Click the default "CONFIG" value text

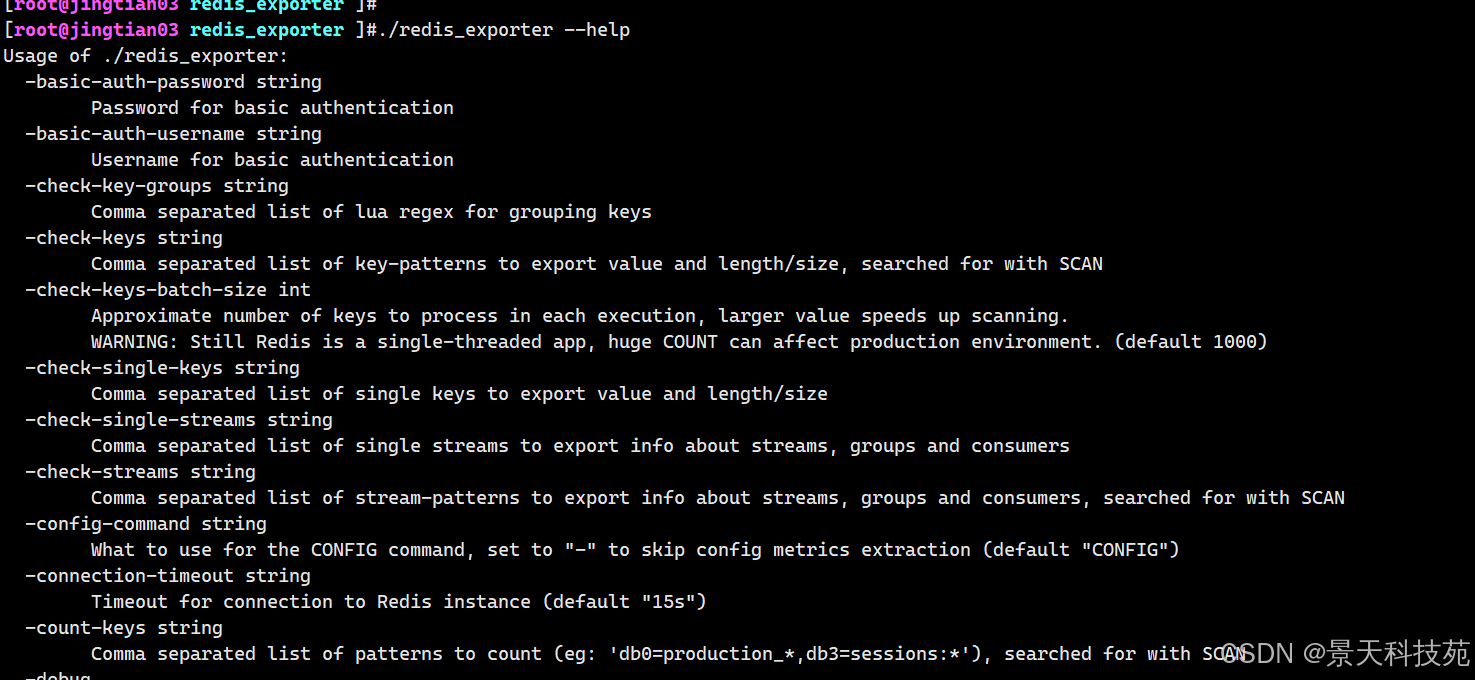point(1080,550)
